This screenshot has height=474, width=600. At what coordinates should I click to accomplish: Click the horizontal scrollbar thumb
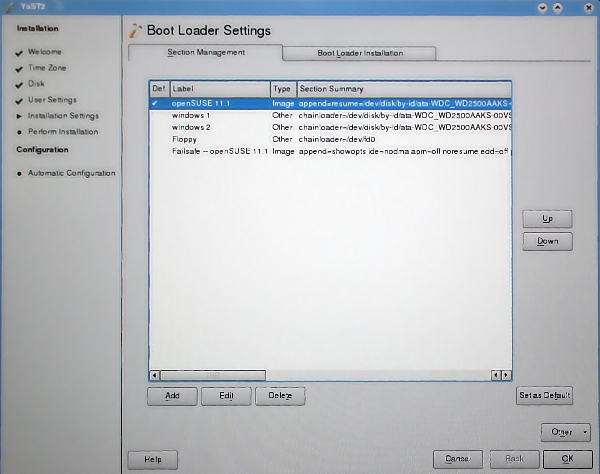coord(213,375)
